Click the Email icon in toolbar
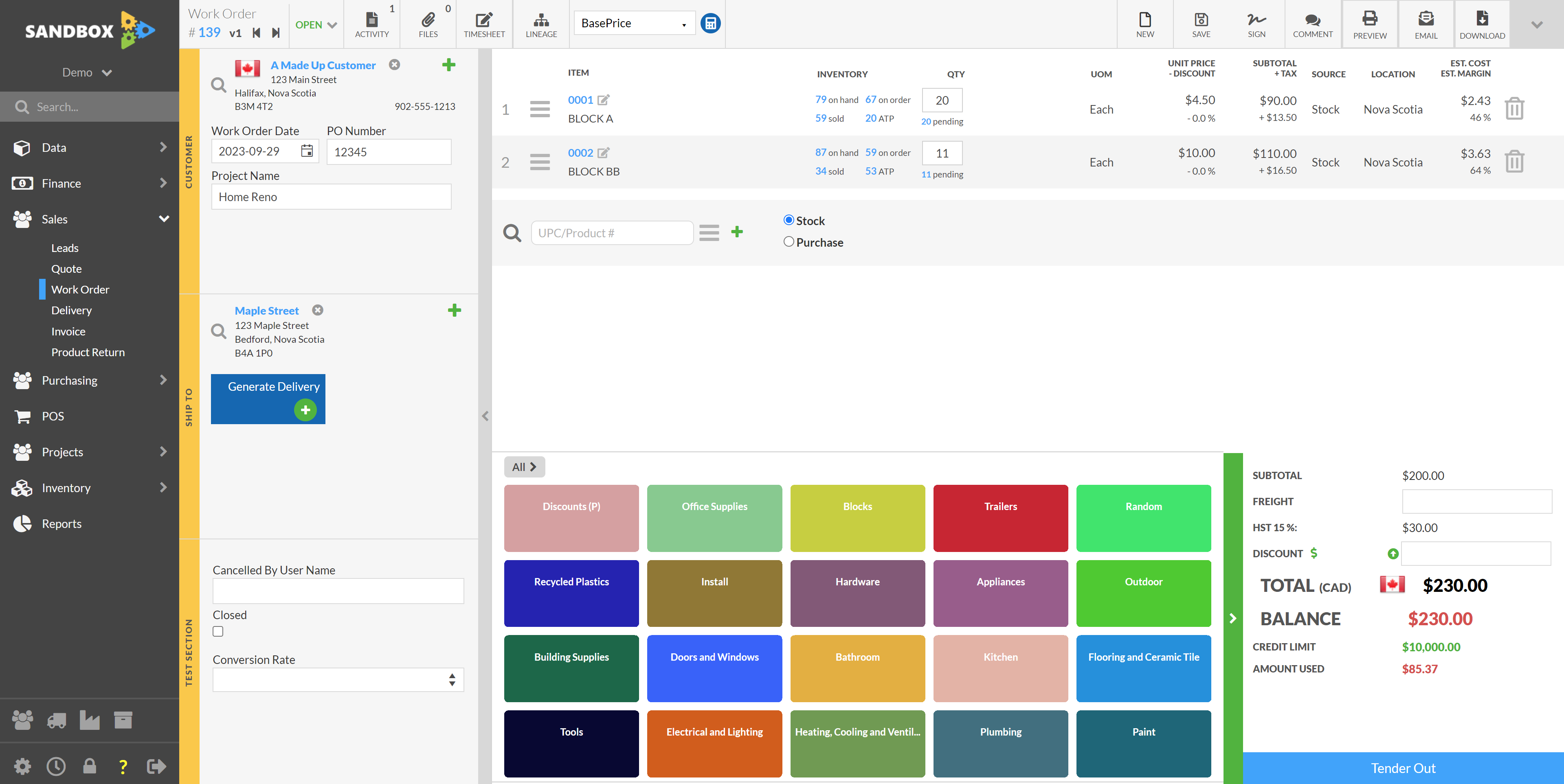This screenshot has width=1564, height=784. pyautogui.click(x=1425, y=22)
